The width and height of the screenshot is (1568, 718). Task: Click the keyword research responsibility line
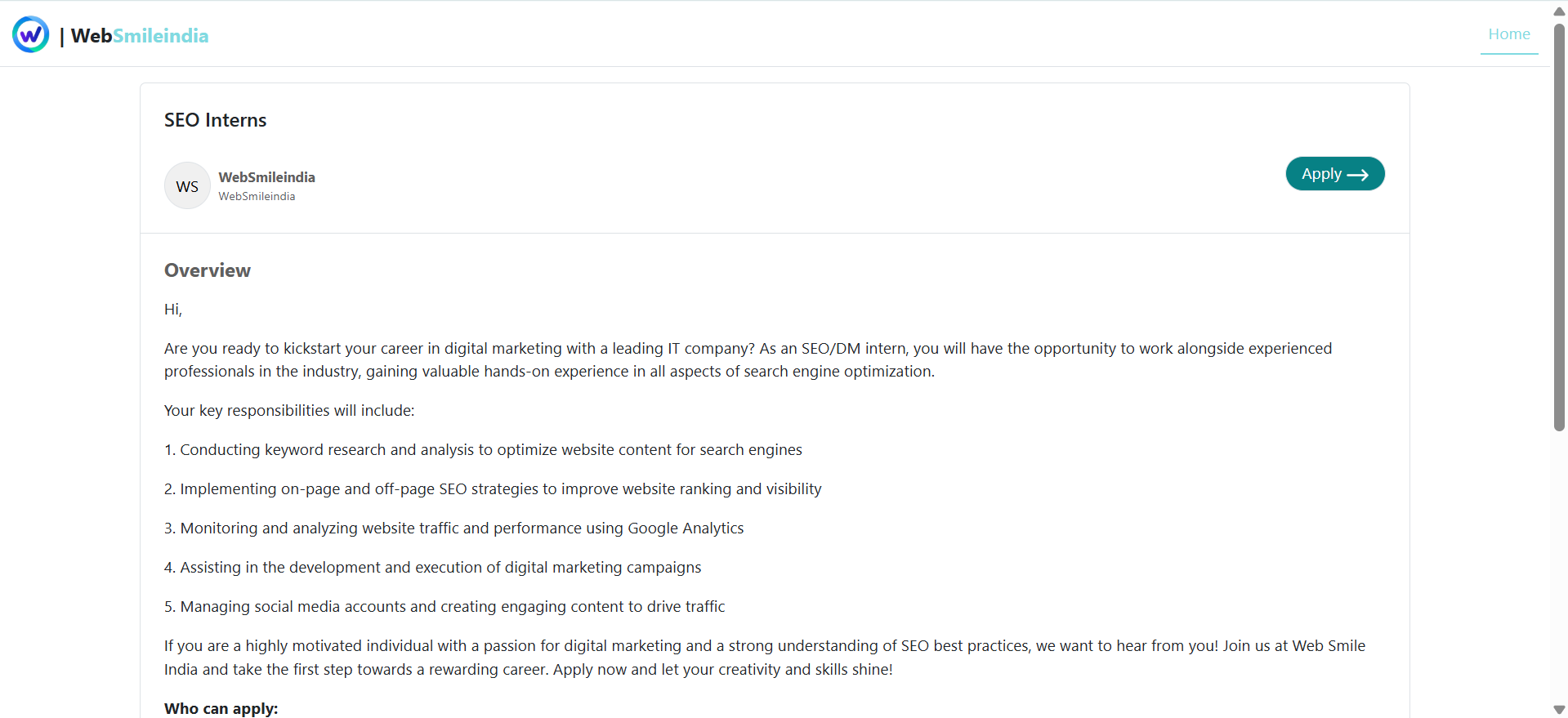click(483, 450)
